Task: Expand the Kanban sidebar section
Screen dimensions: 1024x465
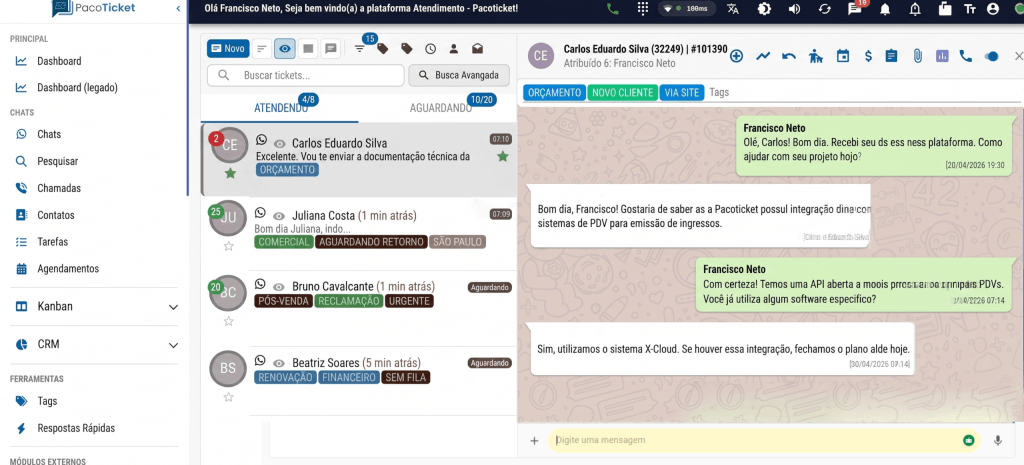Action: (x=173, y=307)
